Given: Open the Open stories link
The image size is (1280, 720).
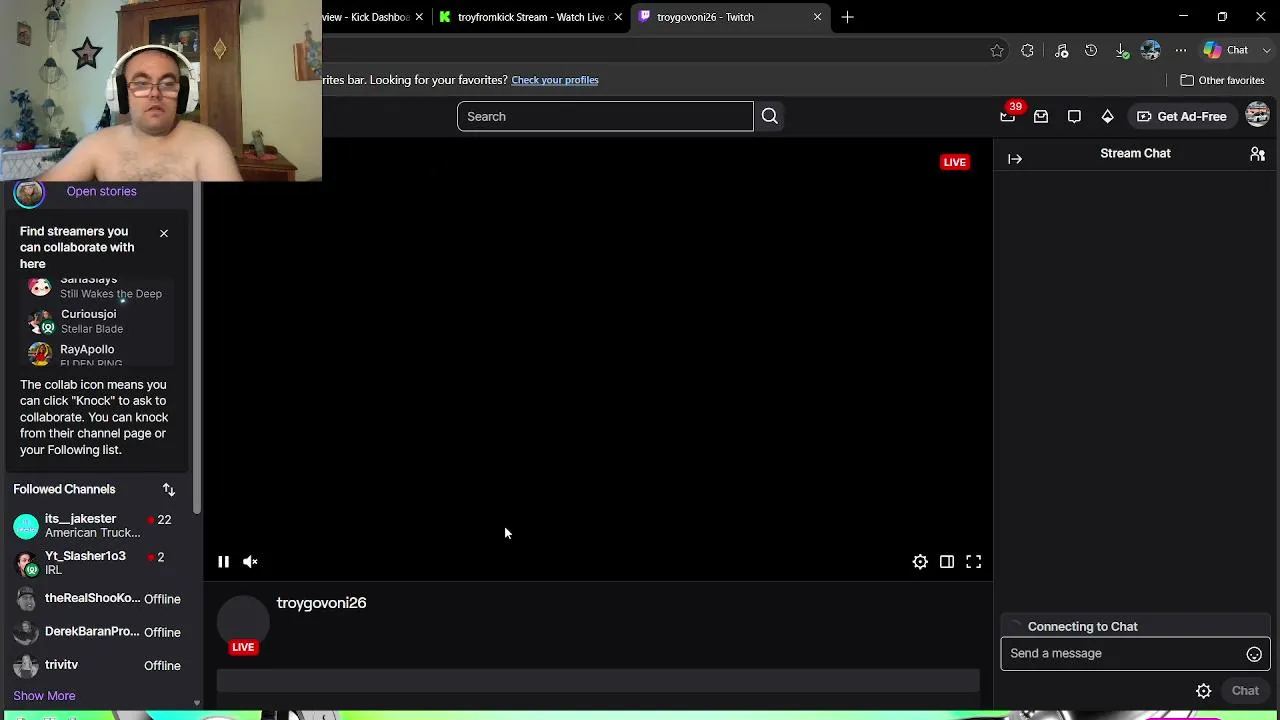Looking at the screenshot, I should click(x=101, y=191).
